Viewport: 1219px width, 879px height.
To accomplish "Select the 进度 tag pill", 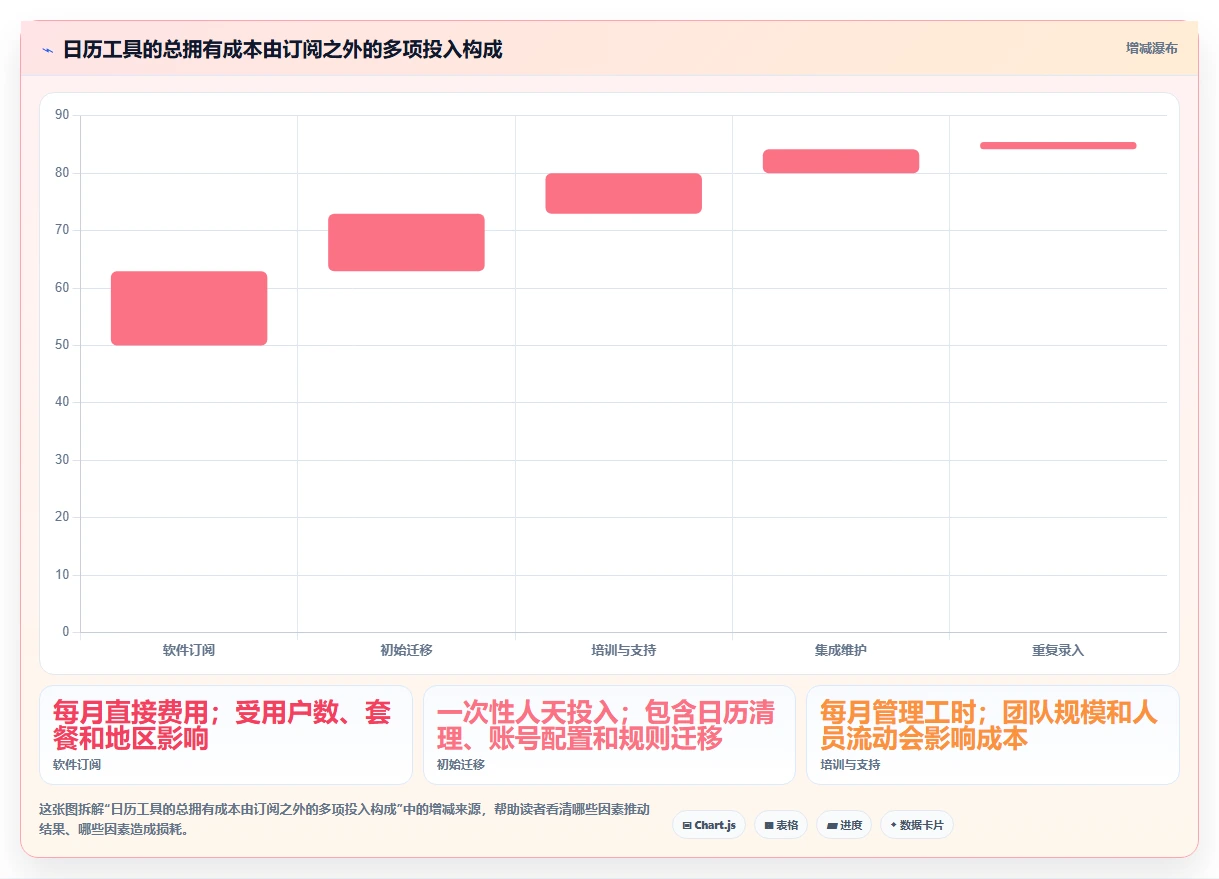I will [844, 825].
